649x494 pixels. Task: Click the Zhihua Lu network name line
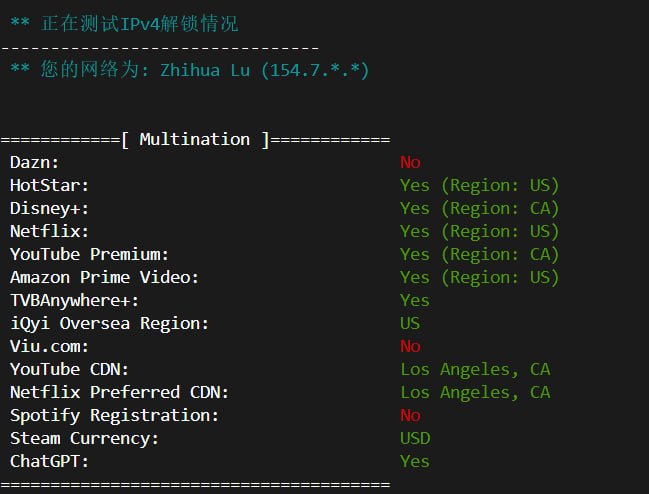[190, 71]
